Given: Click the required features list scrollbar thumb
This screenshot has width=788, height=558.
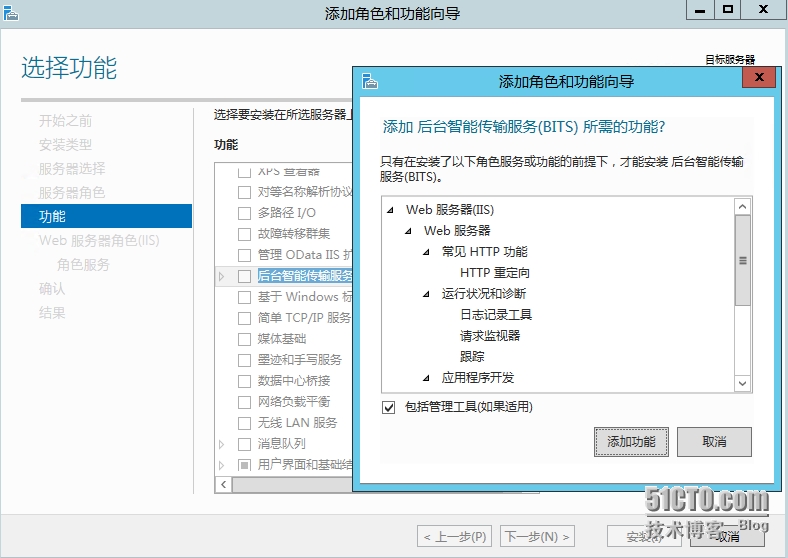Looking at the screenshot, I should click(x=743, y=260).
